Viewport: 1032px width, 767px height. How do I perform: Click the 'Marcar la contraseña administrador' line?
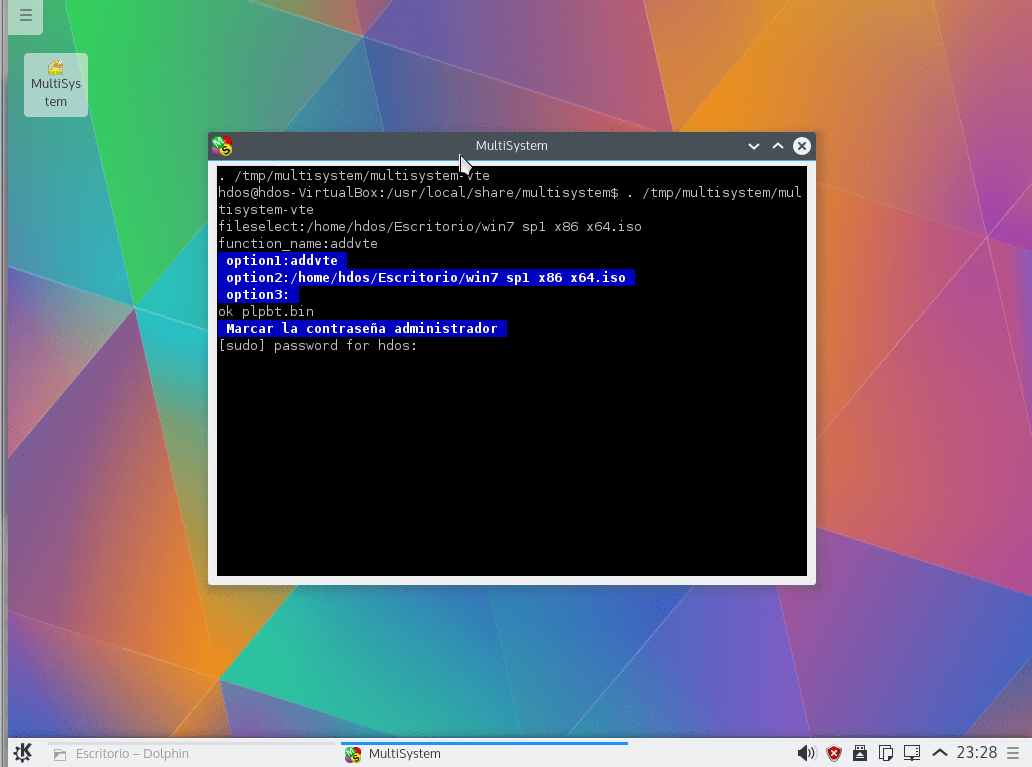point(362,329)
